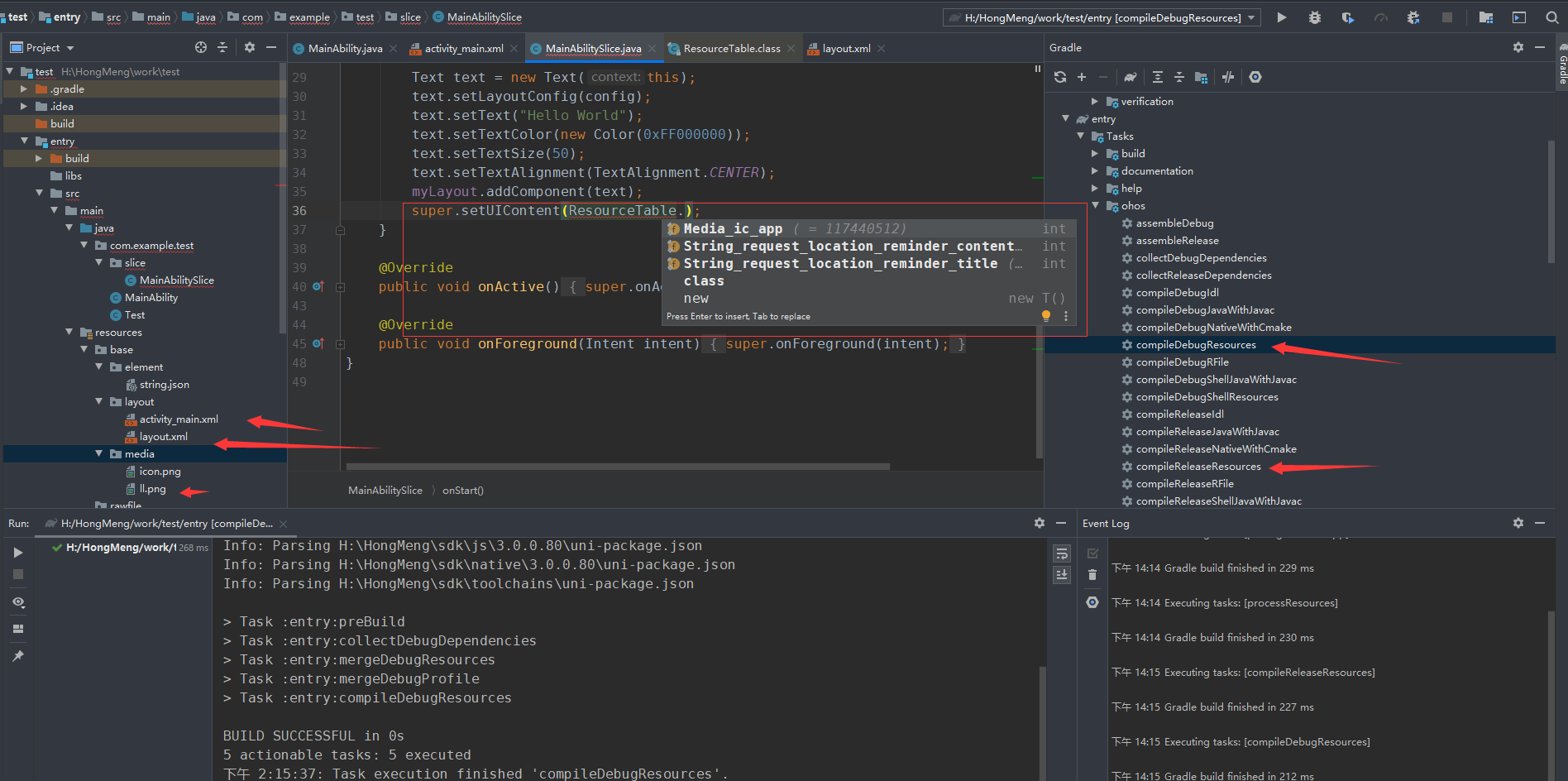Open Event Log settings hexagon icon
Viewport: 1568px width, 781px height.
1092,602
